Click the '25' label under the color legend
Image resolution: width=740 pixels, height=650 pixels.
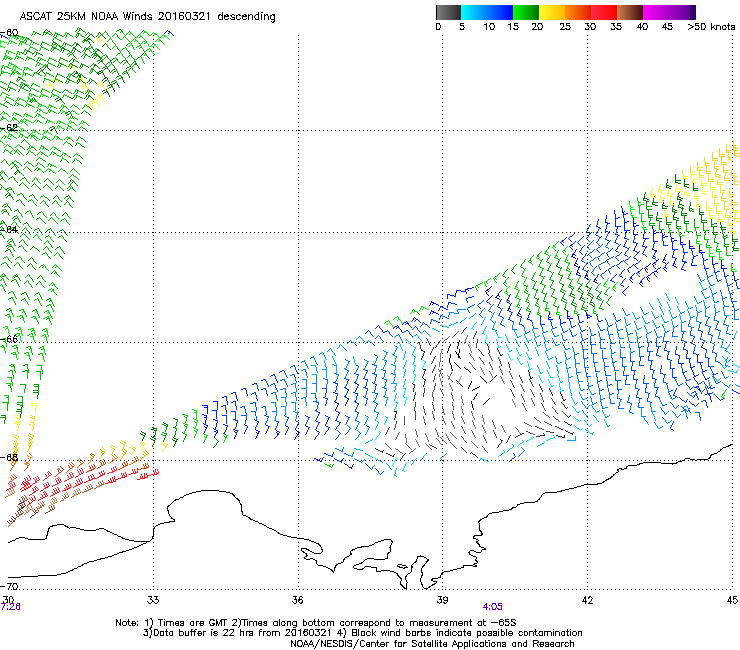click(565, 27)
